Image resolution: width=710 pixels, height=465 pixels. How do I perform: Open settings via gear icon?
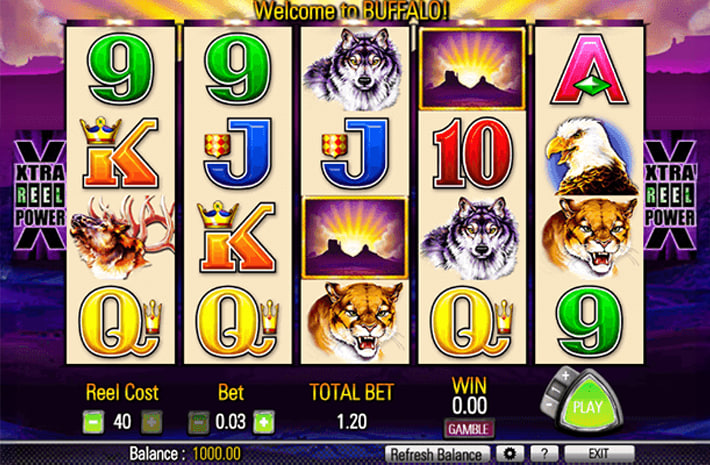(x=510, y=454)
